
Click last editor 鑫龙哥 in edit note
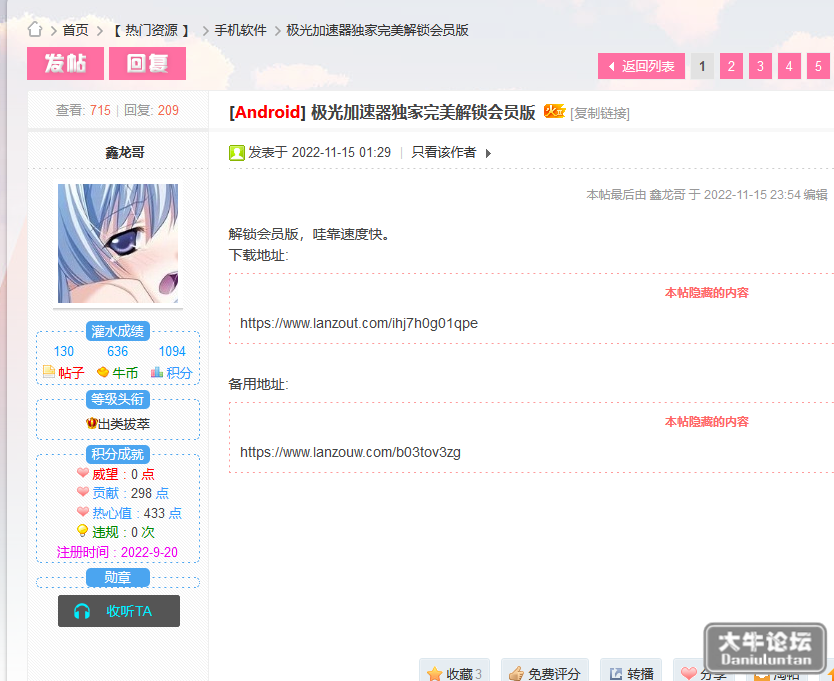click(668, 195)
